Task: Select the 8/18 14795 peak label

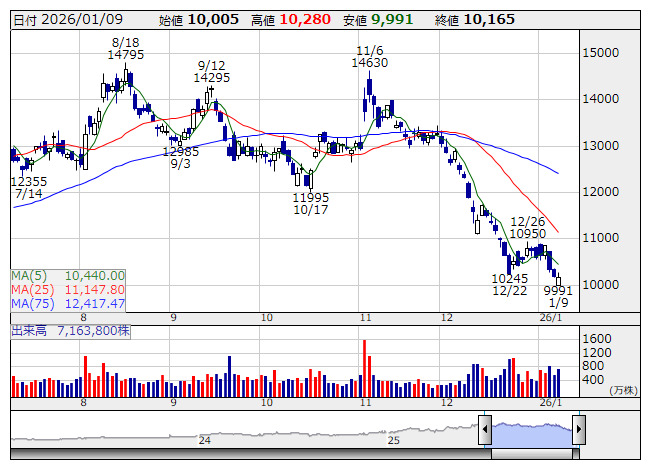Action: coord(126,48)
